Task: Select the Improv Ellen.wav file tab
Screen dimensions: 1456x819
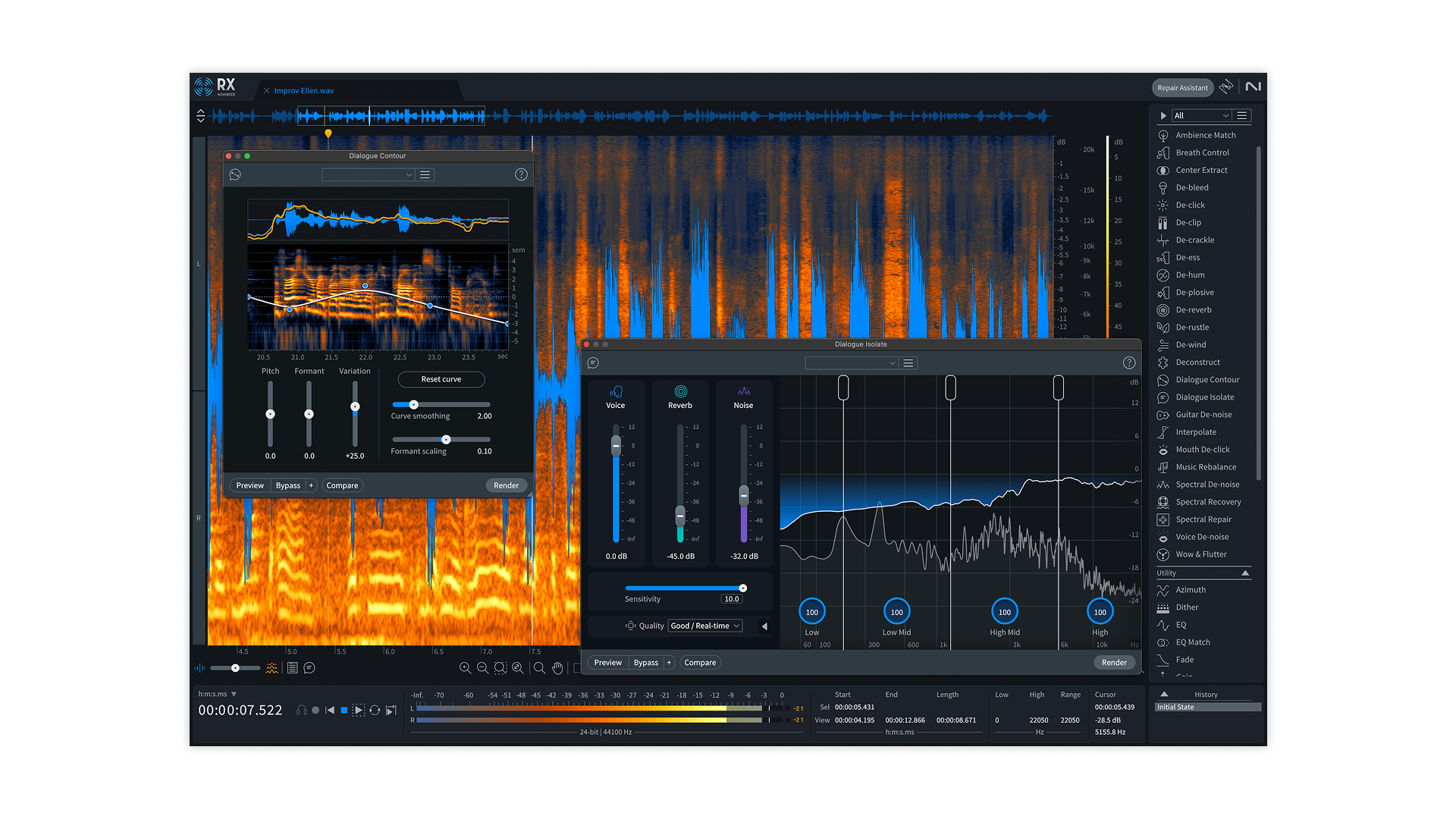Action: (x=303, y=91)
